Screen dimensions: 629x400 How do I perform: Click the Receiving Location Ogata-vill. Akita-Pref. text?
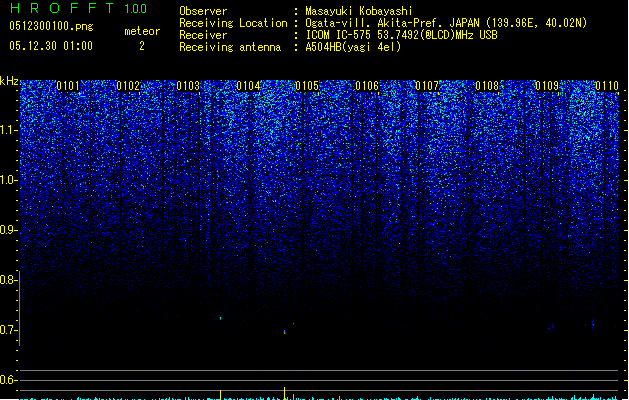[446, 23]
